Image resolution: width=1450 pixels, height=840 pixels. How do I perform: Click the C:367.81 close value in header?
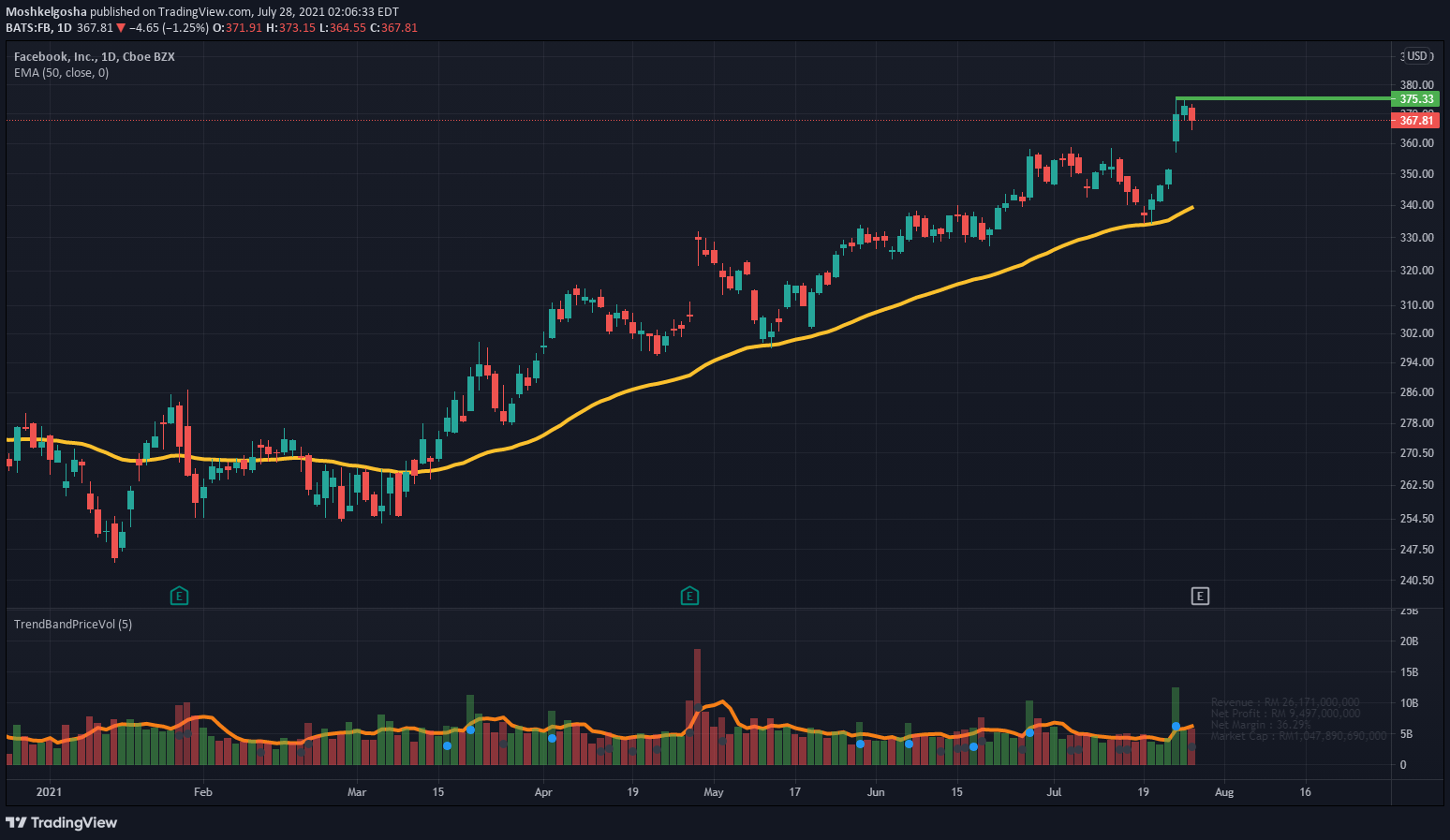tap(394, 27)
